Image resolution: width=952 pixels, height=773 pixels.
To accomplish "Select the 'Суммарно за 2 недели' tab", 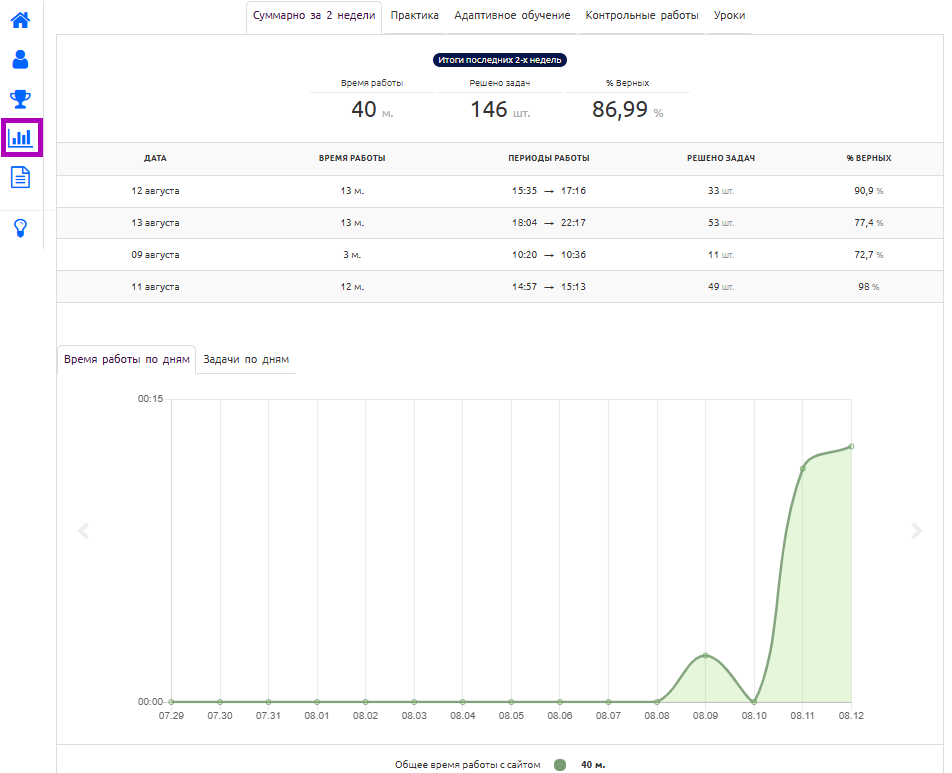I will click(x=314, y=16).
